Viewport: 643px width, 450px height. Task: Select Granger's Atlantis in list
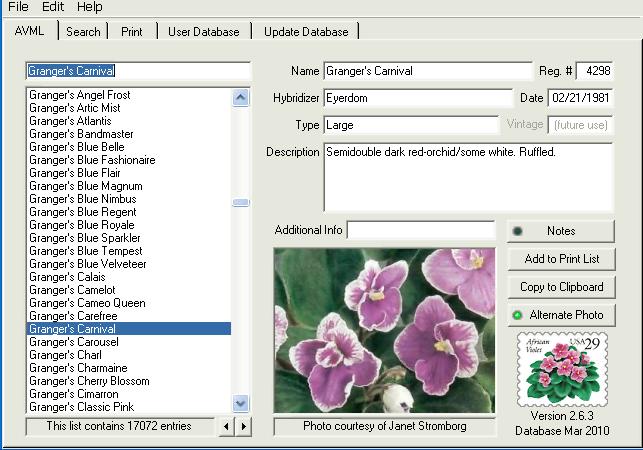pyautogui.click(x=129, y=121)
